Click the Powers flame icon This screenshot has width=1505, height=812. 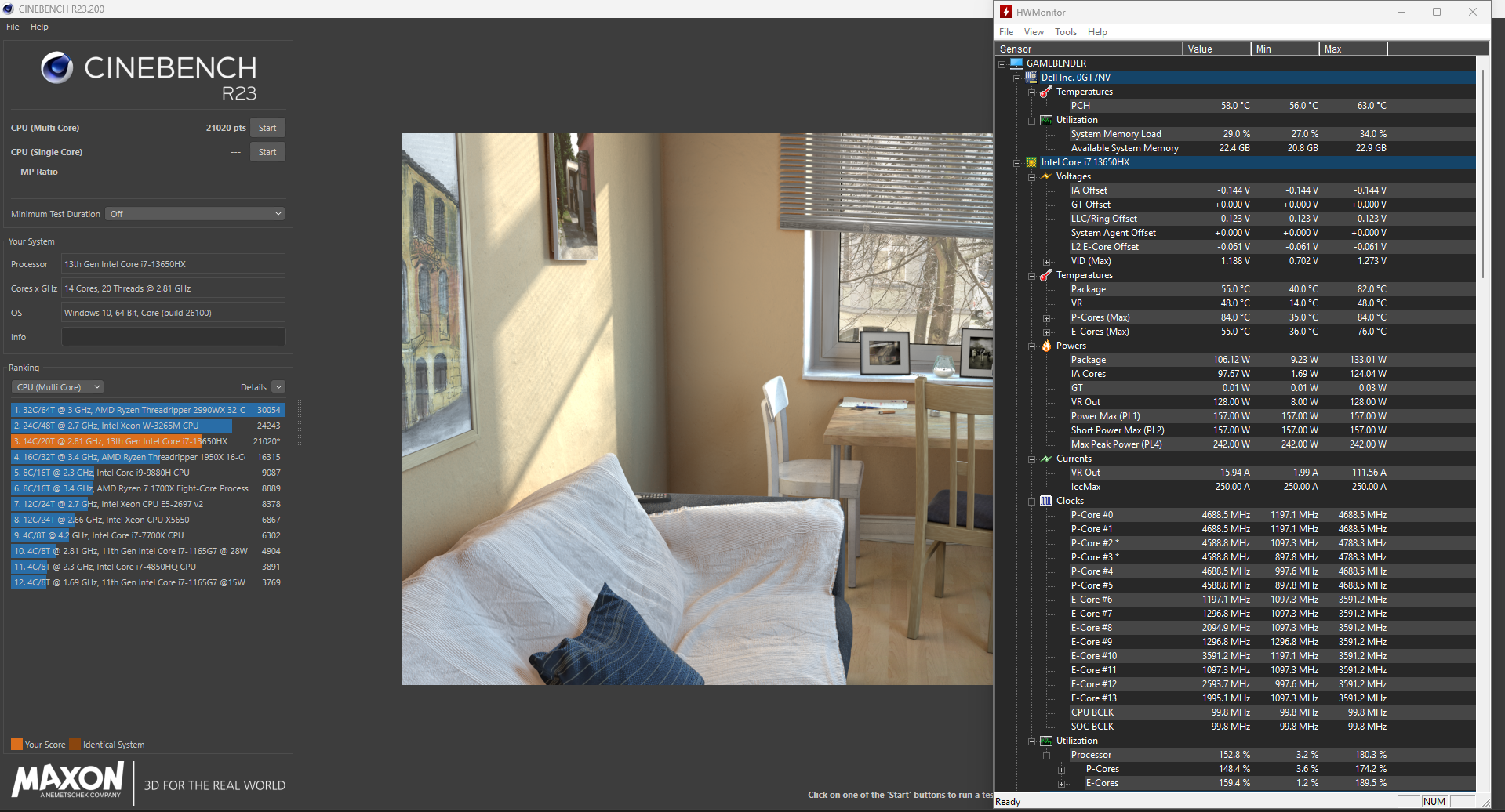tap(1046, 346)
